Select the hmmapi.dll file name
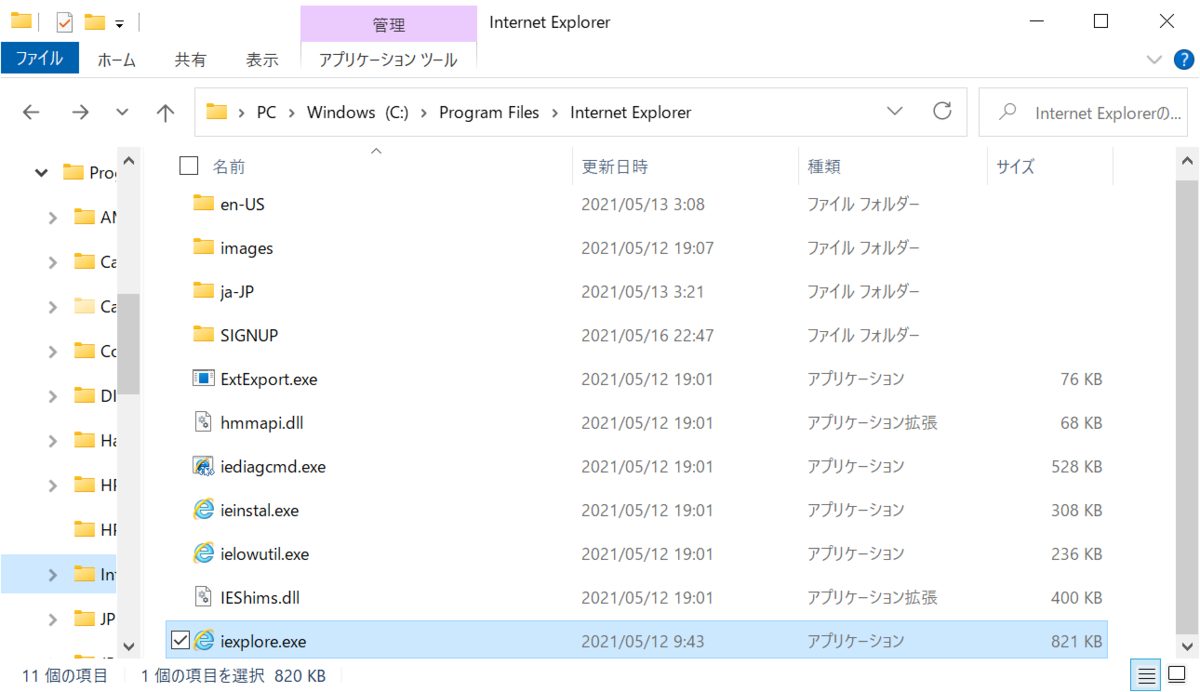 click(262, 422)
